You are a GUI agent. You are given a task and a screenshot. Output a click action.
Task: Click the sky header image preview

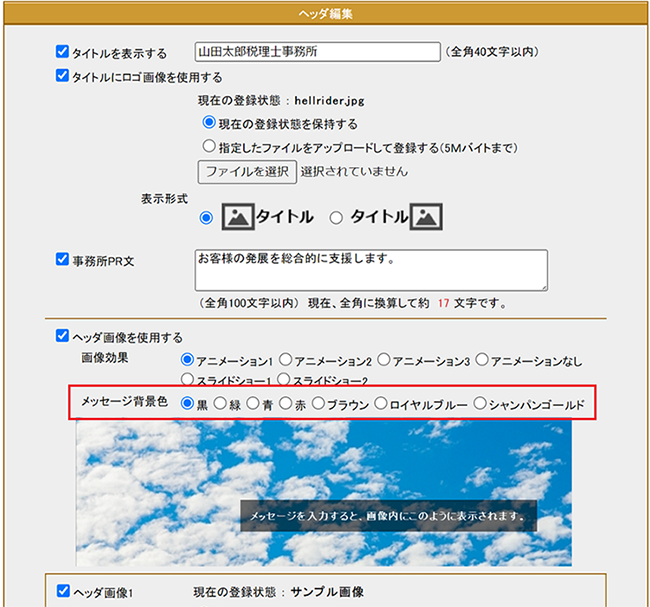(x=324, y=493)
